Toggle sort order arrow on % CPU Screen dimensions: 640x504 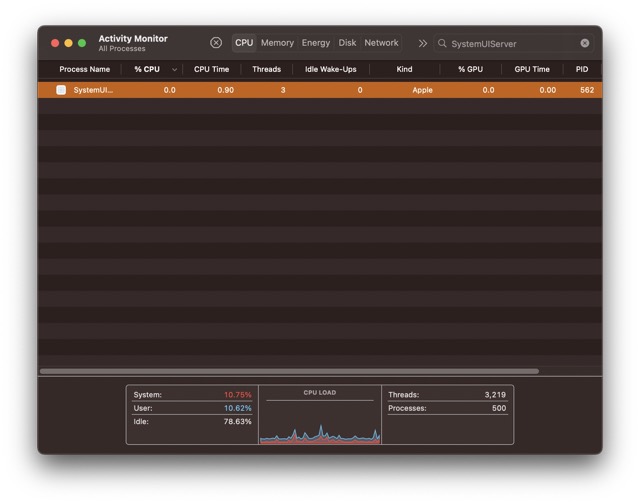click(x=175, y=70)
